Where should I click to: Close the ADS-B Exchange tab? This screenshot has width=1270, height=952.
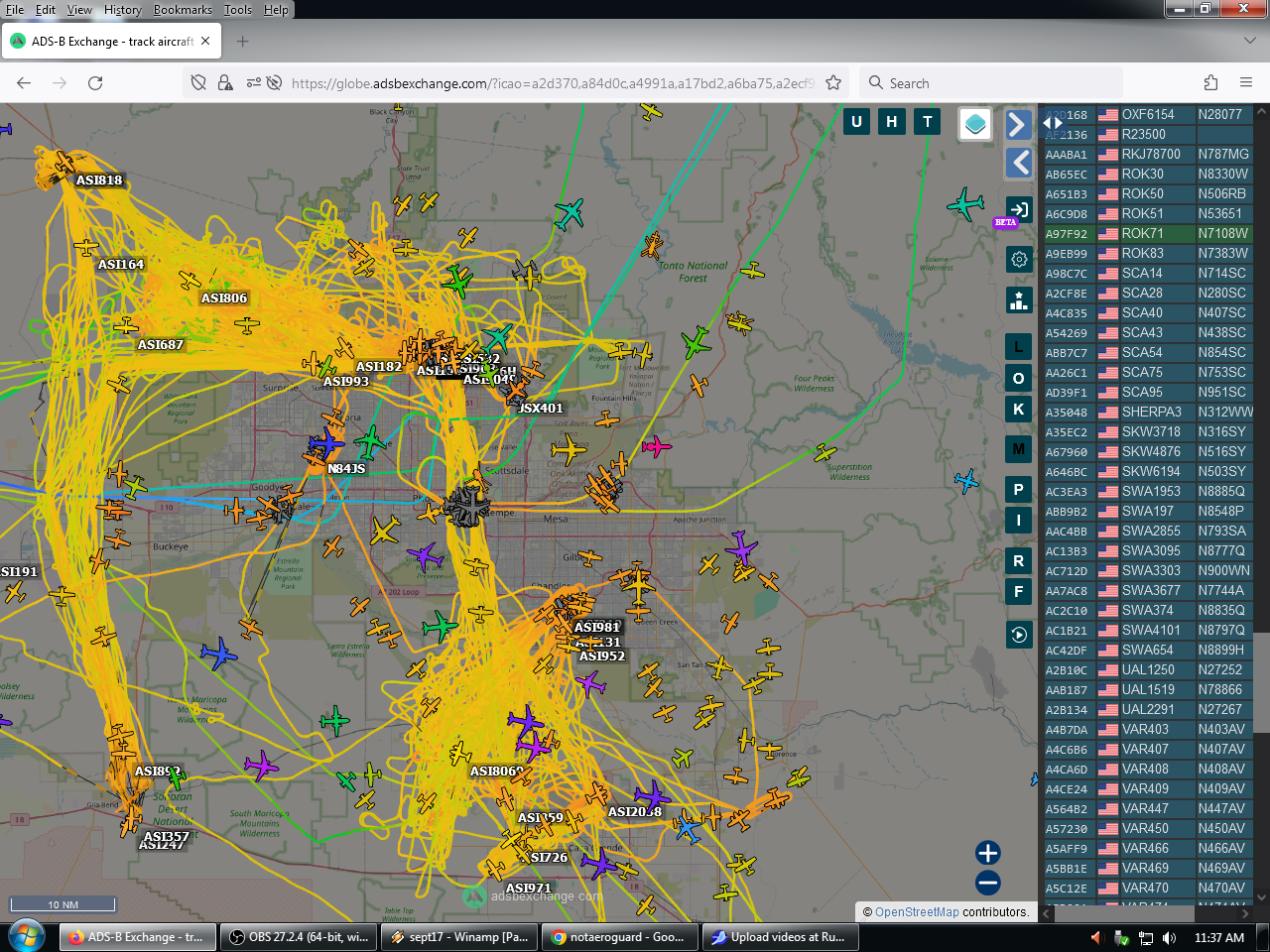pos(205,42)
